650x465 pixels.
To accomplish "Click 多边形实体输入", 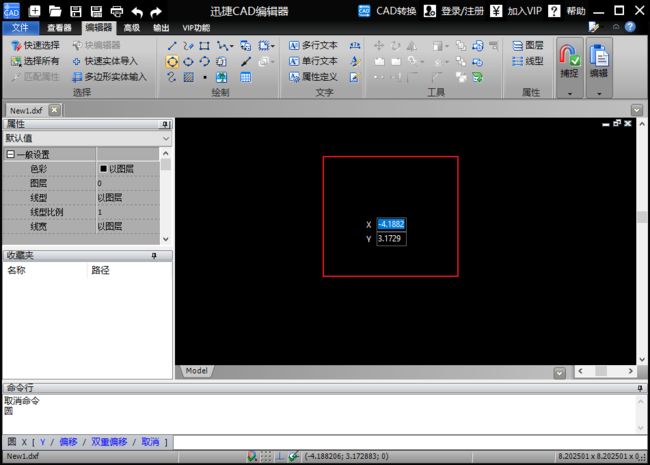I will click(x=109, y=77).
